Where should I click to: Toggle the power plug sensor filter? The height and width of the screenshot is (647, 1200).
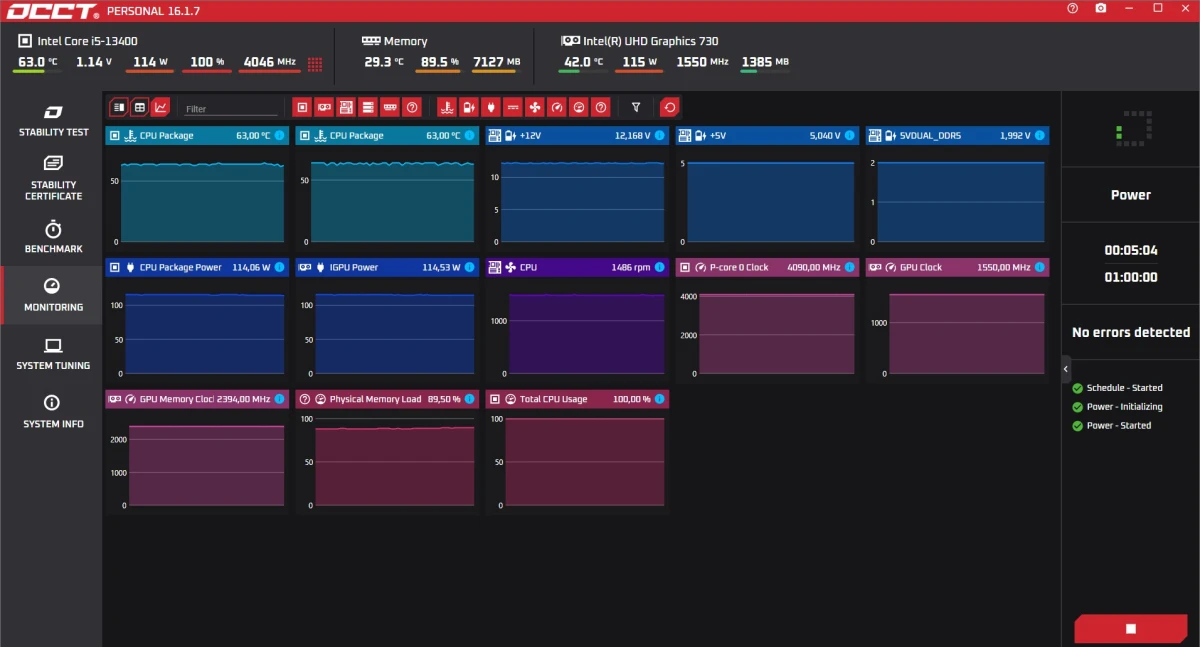pos(491,107)
